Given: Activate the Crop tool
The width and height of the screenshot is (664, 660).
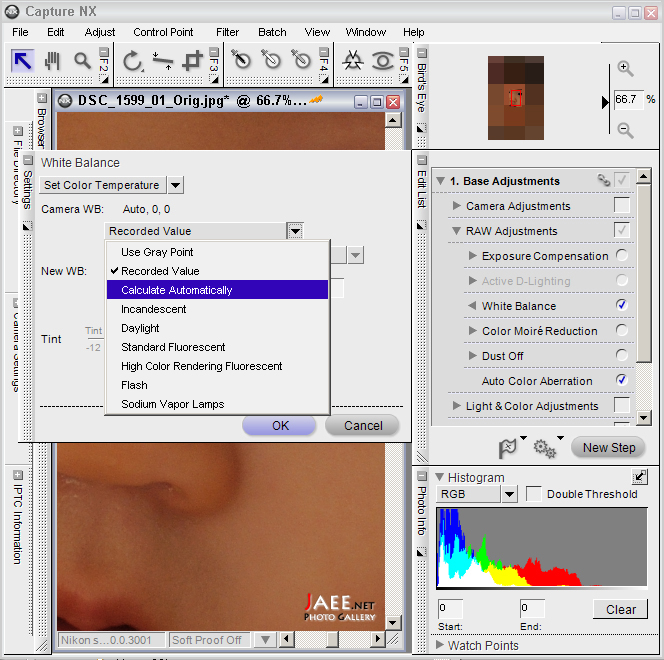Looking at the screenshot, I should coord(193,61).
